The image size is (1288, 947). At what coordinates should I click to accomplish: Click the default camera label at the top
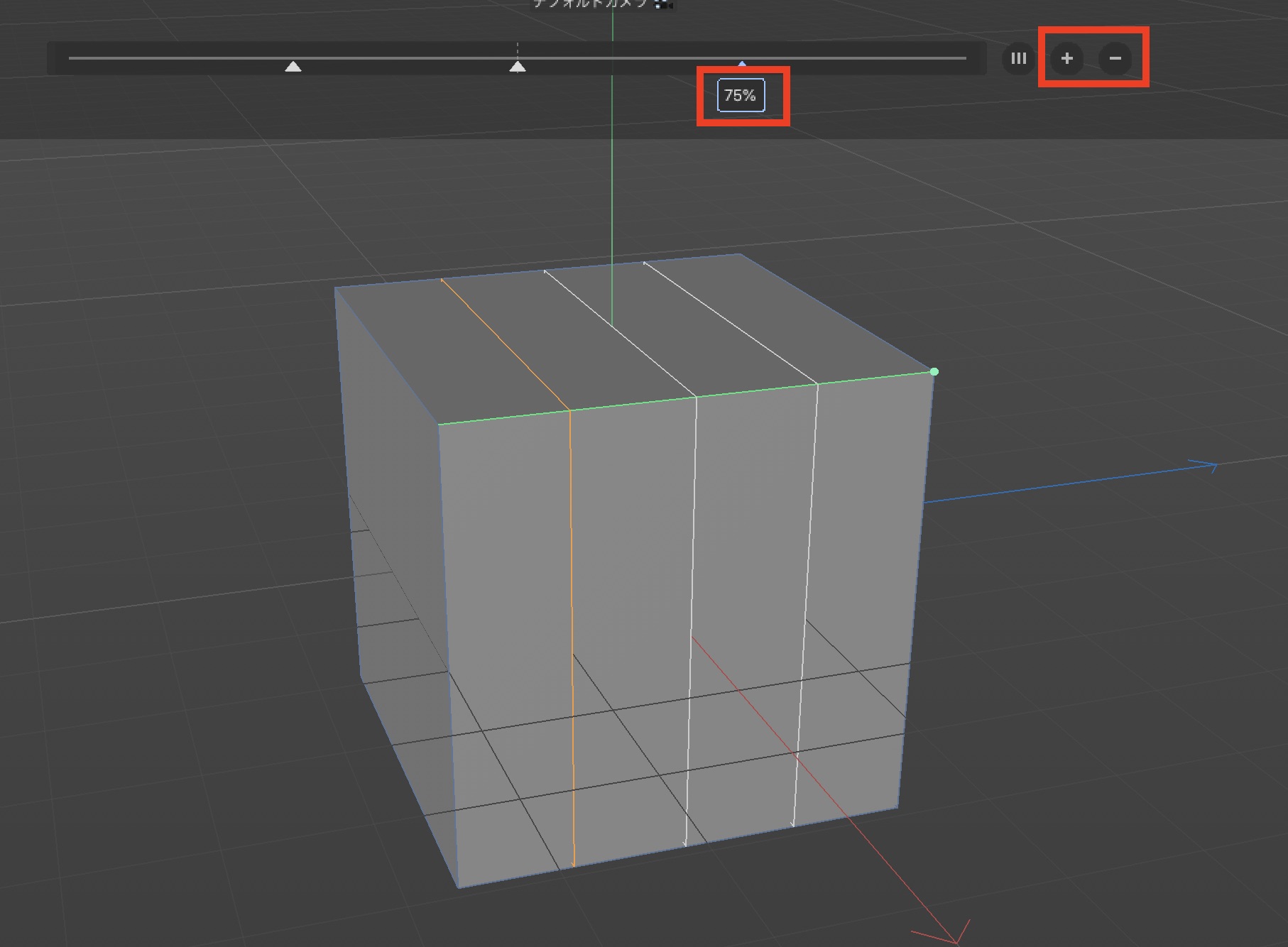[x=589, y=4]
